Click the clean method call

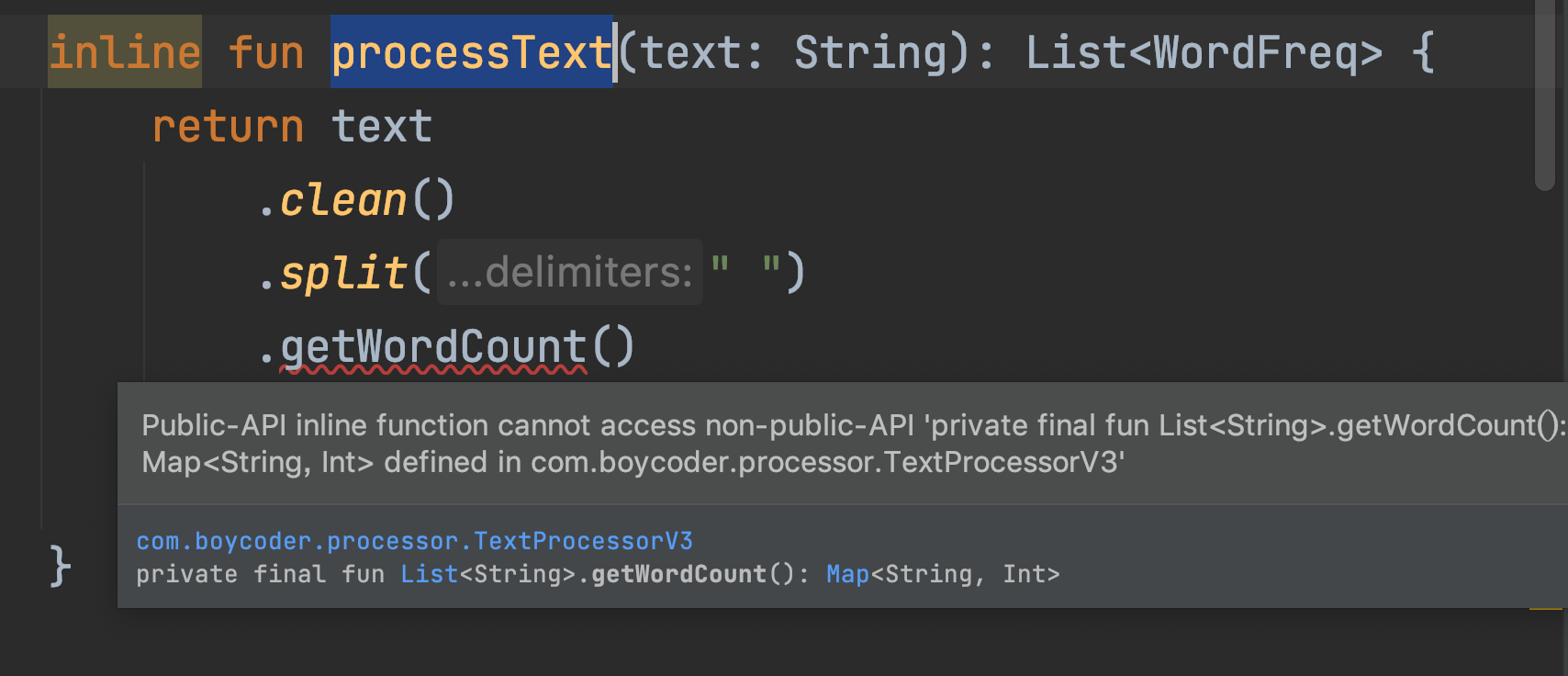(x=343, y=199)
